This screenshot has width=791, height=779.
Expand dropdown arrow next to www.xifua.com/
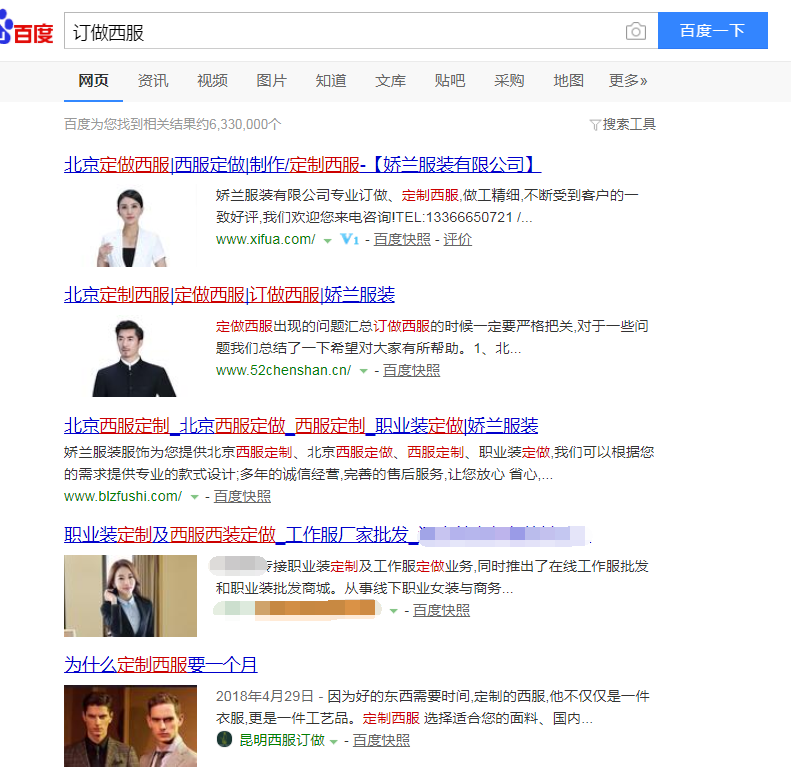click(327, 241)
